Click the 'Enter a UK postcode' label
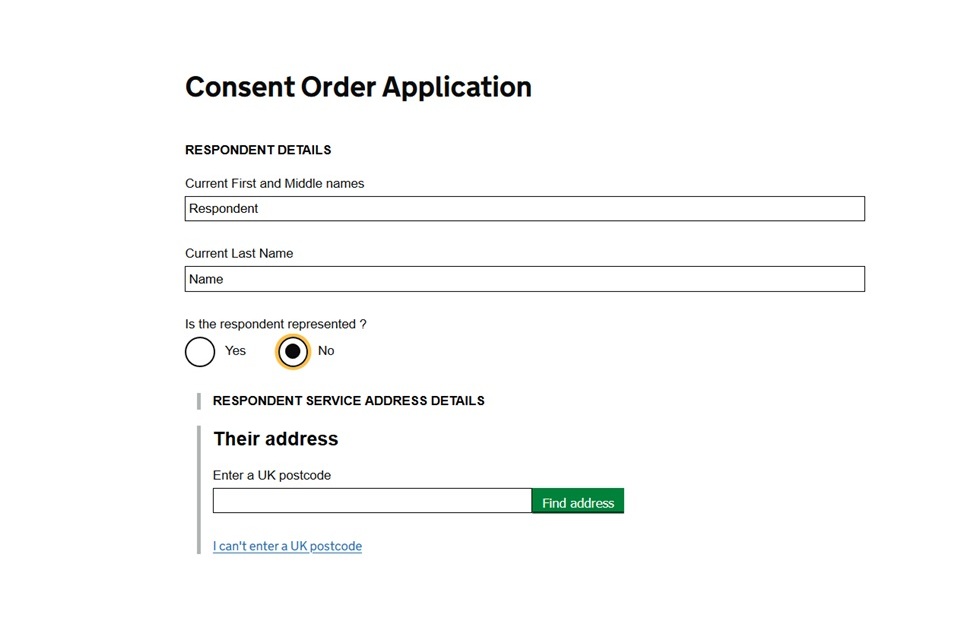Screen dimensions: 960x640 [272, 475]
